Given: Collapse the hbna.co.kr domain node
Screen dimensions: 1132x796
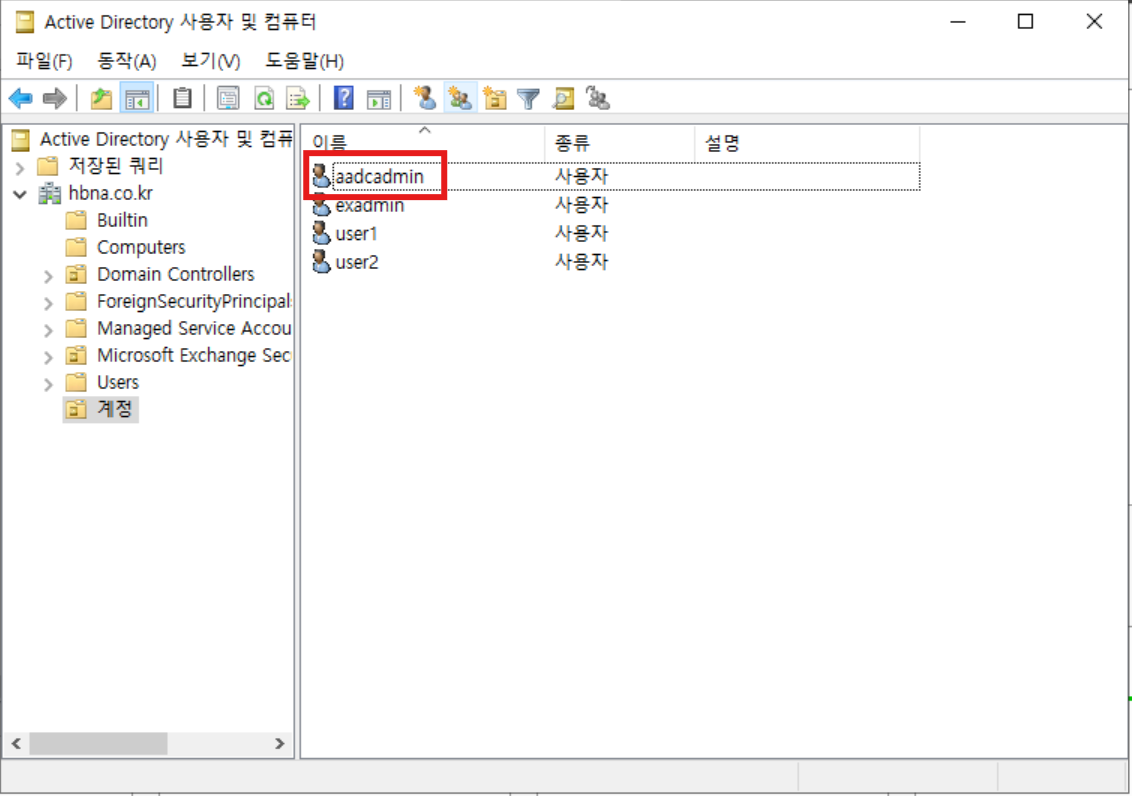Looking at the screenshot, I should tap(20, 194).
